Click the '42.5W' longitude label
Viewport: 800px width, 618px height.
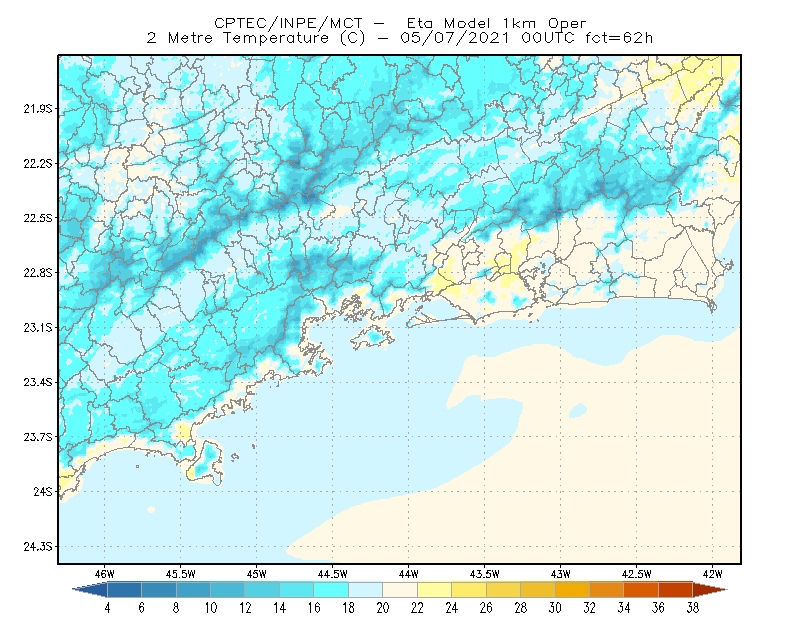point(637,574)
